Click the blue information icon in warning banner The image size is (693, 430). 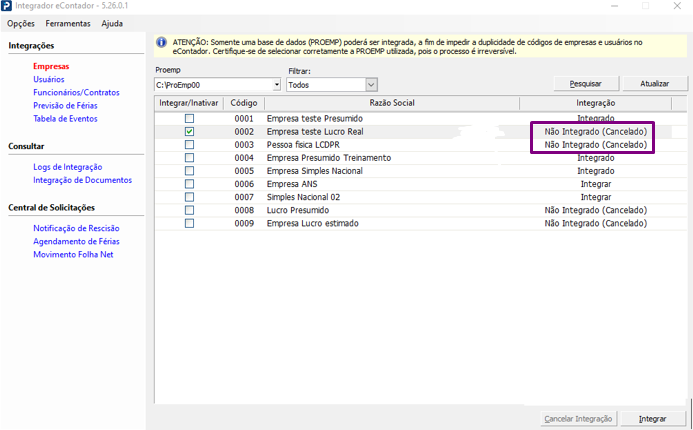point(161,42)
